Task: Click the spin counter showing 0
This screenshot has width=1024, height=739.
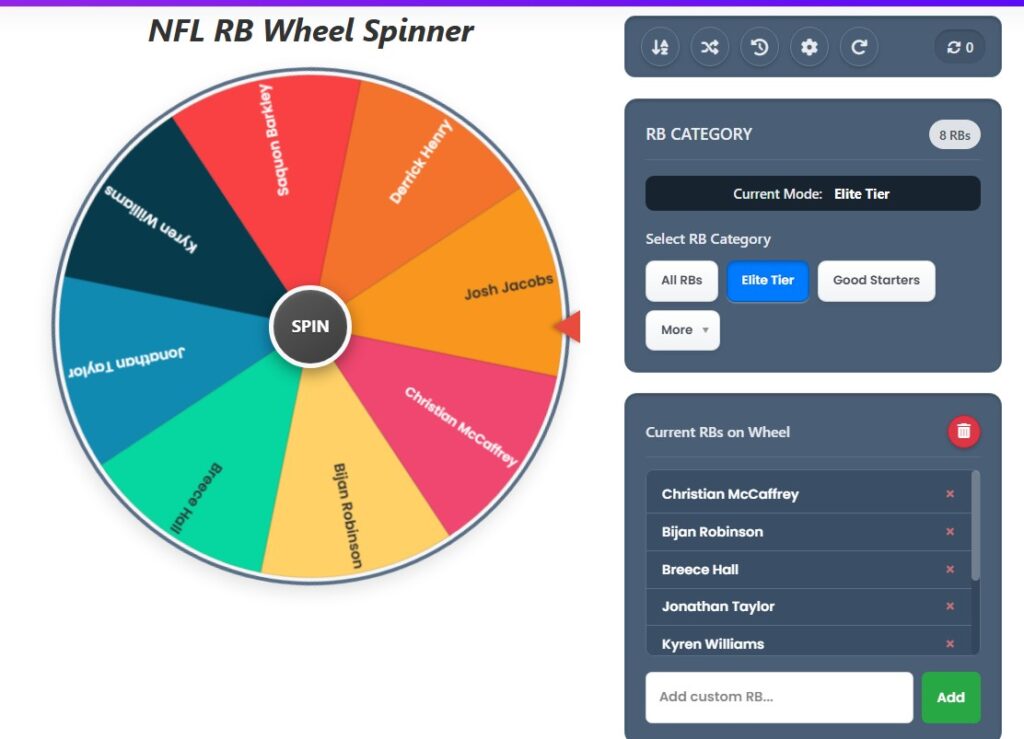Action: pos(958,46)
